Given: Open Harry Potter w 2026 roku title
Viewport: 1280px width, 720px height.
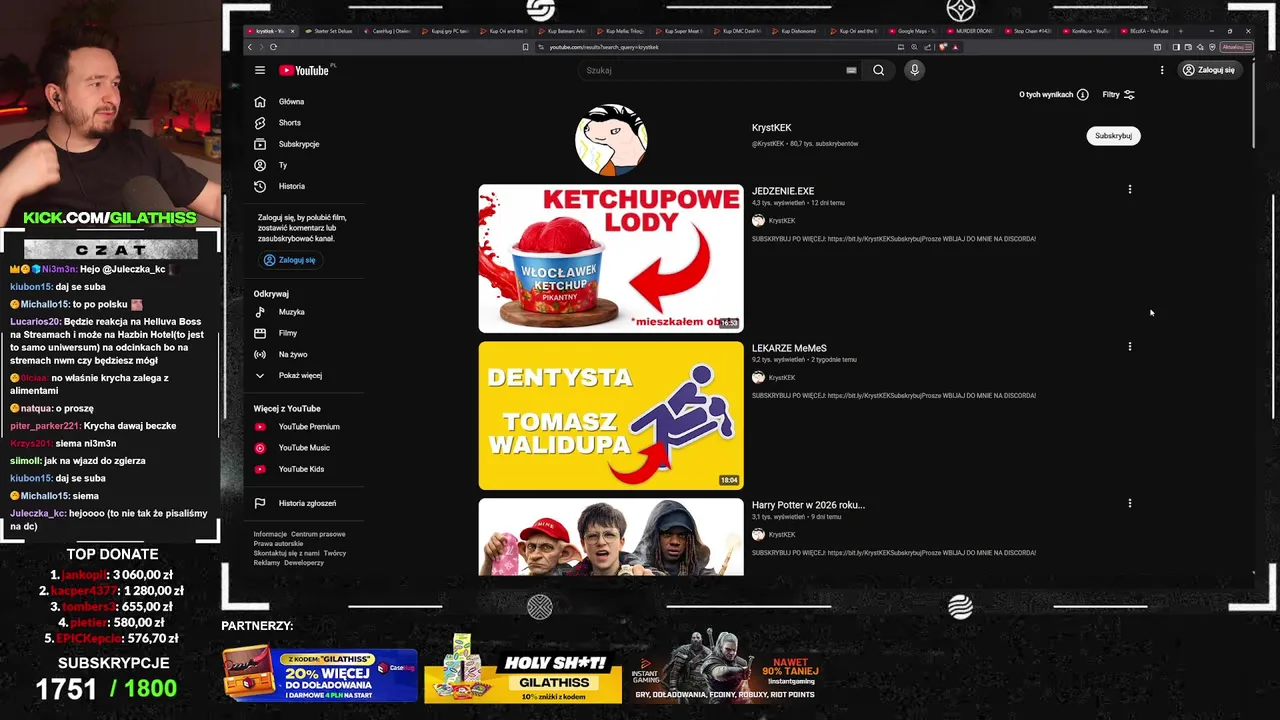Looking at the screenshot, I should pos(808,505).
